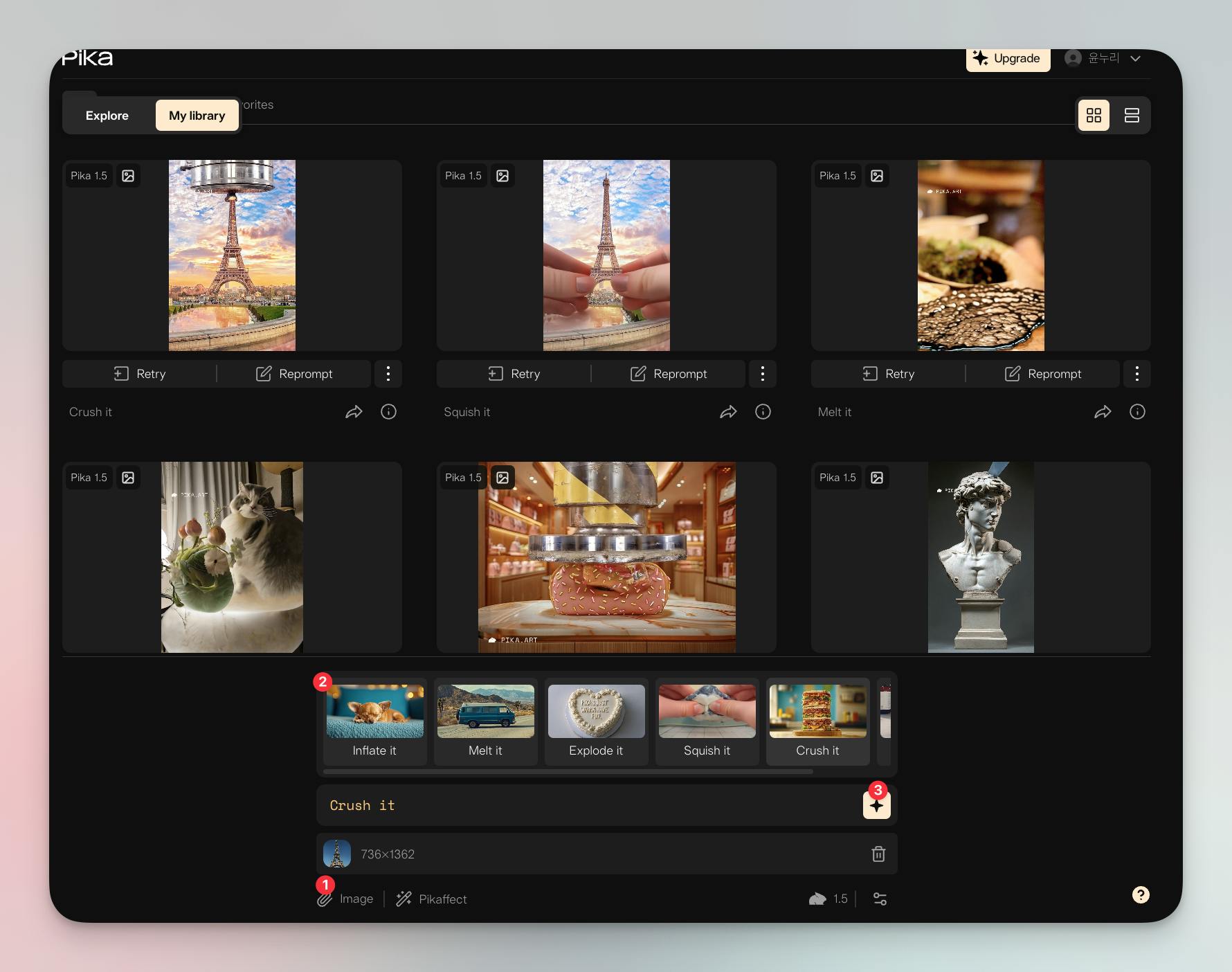The width and height of the screenshot is (1232, 972).
Task: Select the My library tab
Action: coord(197,116)
